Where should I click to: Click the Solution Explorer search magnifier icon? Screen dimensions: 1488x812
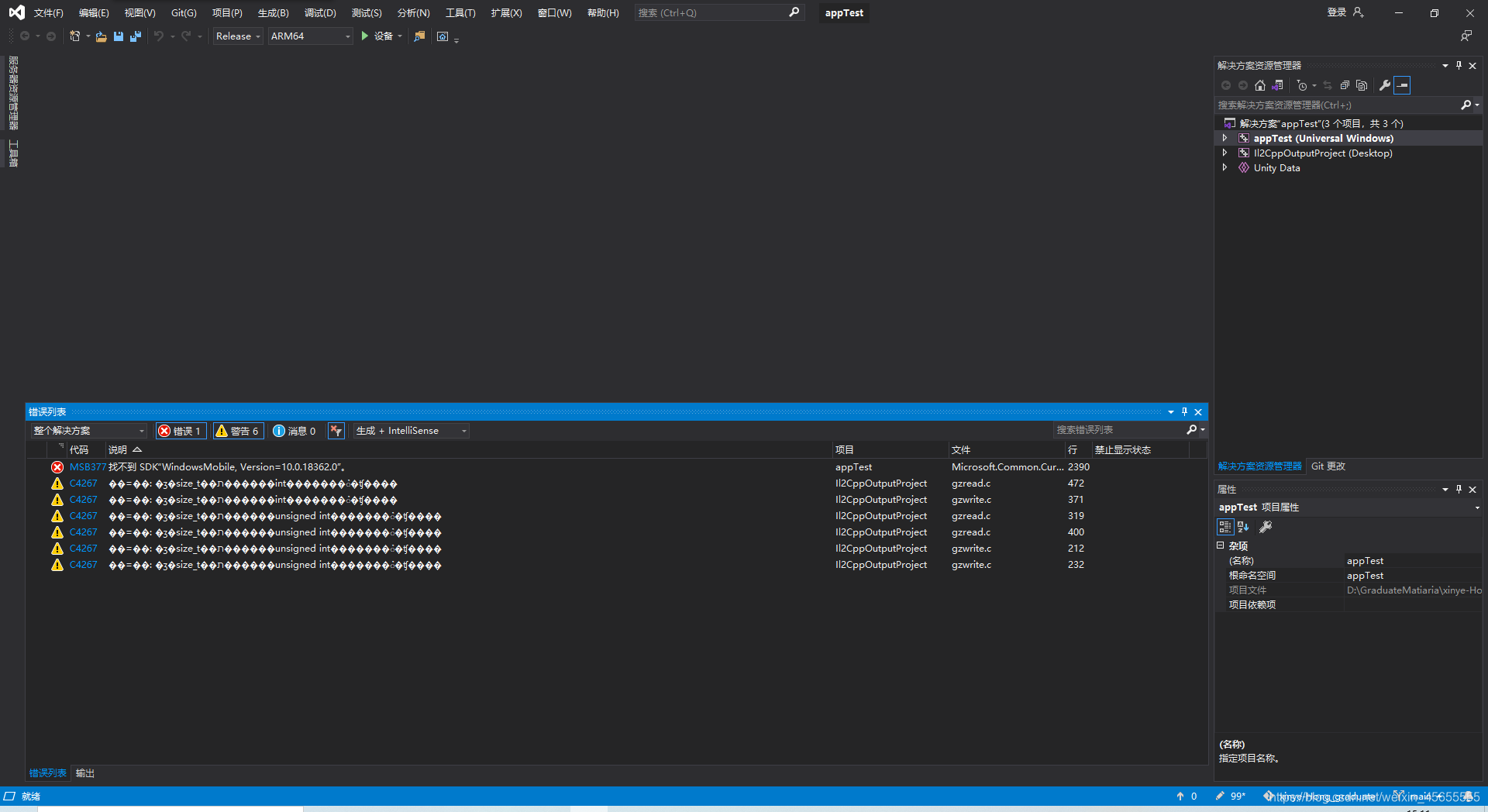tap(1466, 105)
